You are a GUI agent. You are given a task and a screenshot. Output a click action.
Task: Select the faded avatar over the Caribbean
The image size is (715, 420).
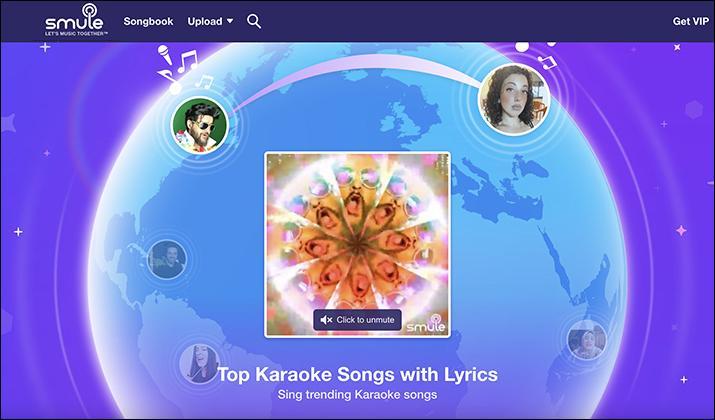click(167, 259)
